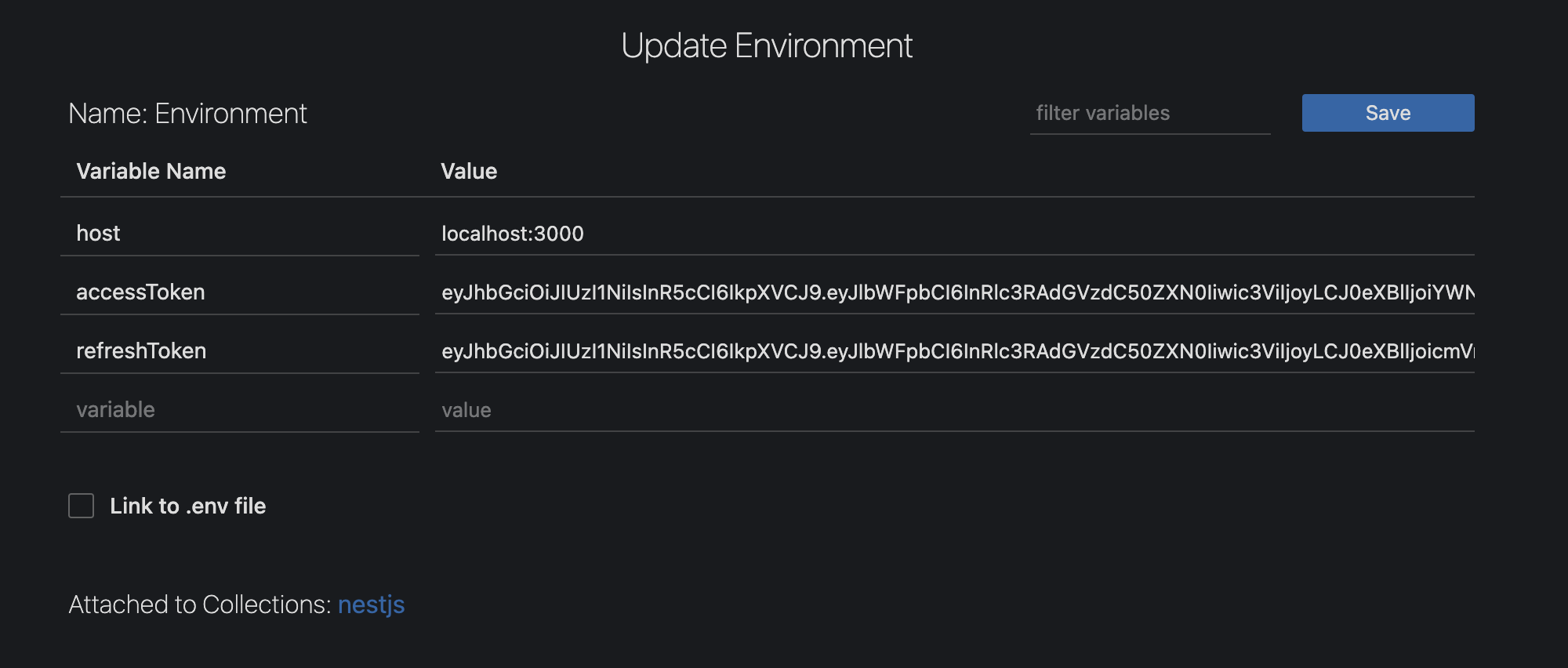
Task: Enable the Link to .env file checkbox
Action: click(82, 506)
